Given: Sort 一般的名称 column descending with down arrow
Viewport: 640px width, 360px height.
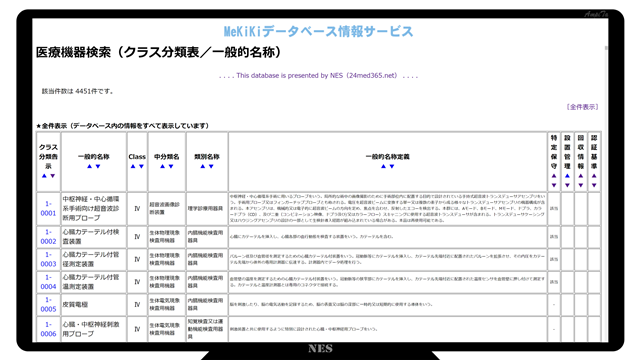Looking at the screenshot, I should point(98,166).
